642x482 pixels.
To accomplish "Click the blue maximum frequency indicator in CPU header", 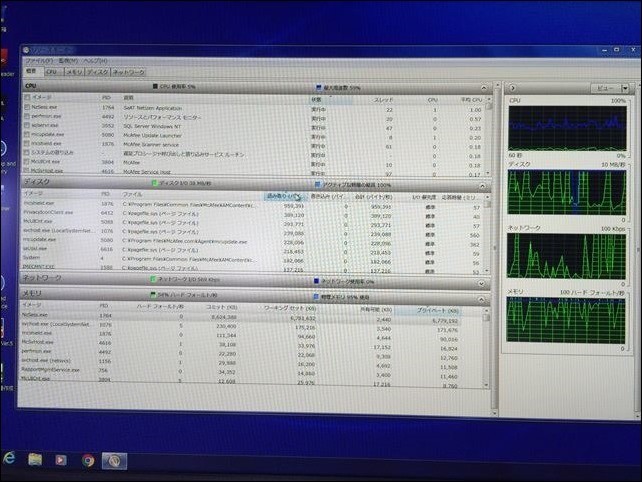I will pyautogui.click(x=319, y=87).
